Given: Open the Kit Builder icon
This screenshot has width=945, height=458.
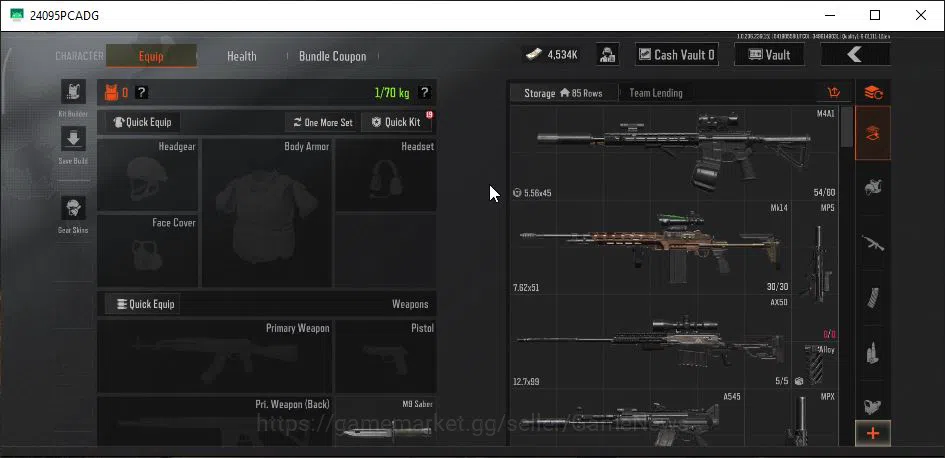Looking at the screenshot, I should tap(73, 91).
